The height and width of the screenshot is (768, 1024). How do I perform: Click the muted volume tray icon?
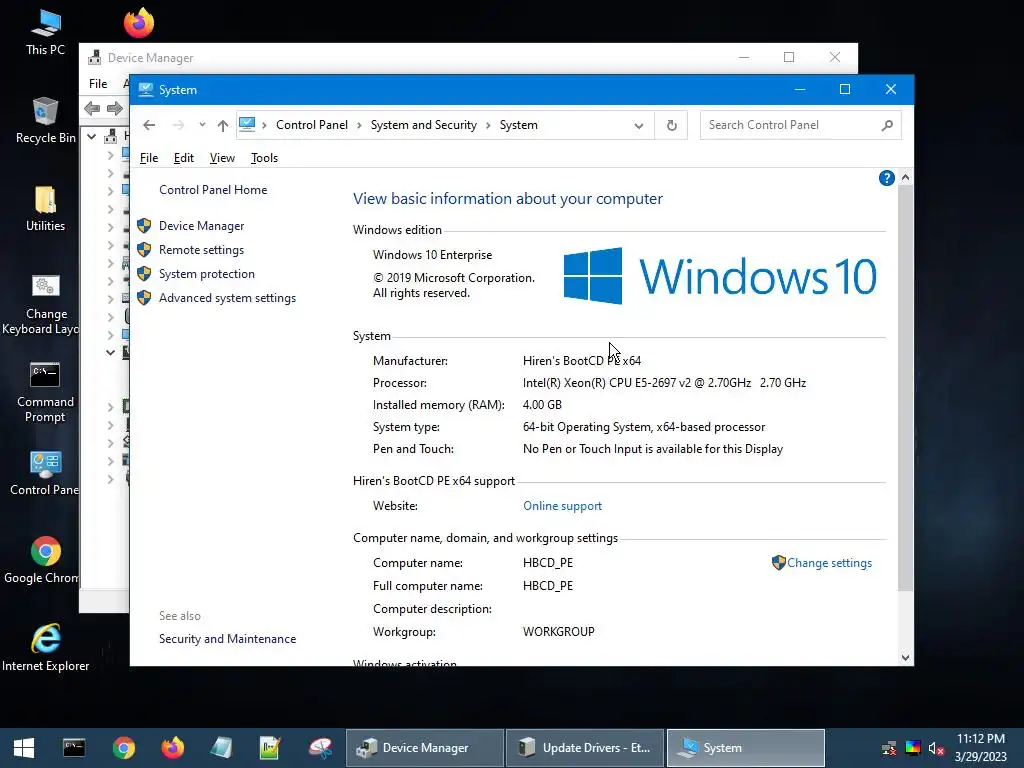[936, 748]
